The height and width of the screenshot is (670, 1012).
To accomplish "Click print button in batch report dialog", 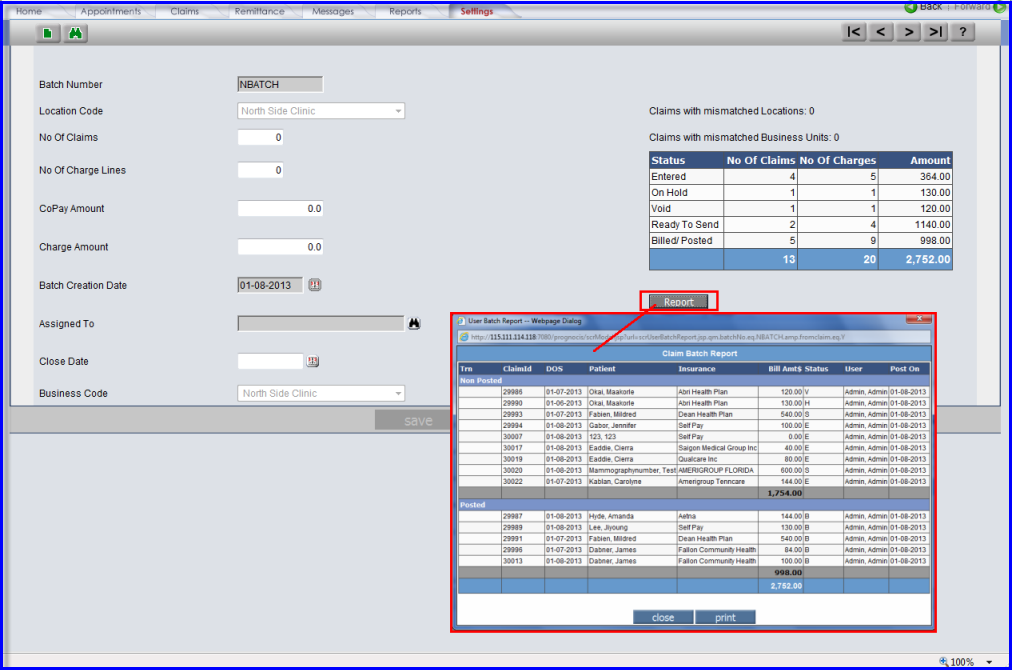I will click(x=725, y=618).
